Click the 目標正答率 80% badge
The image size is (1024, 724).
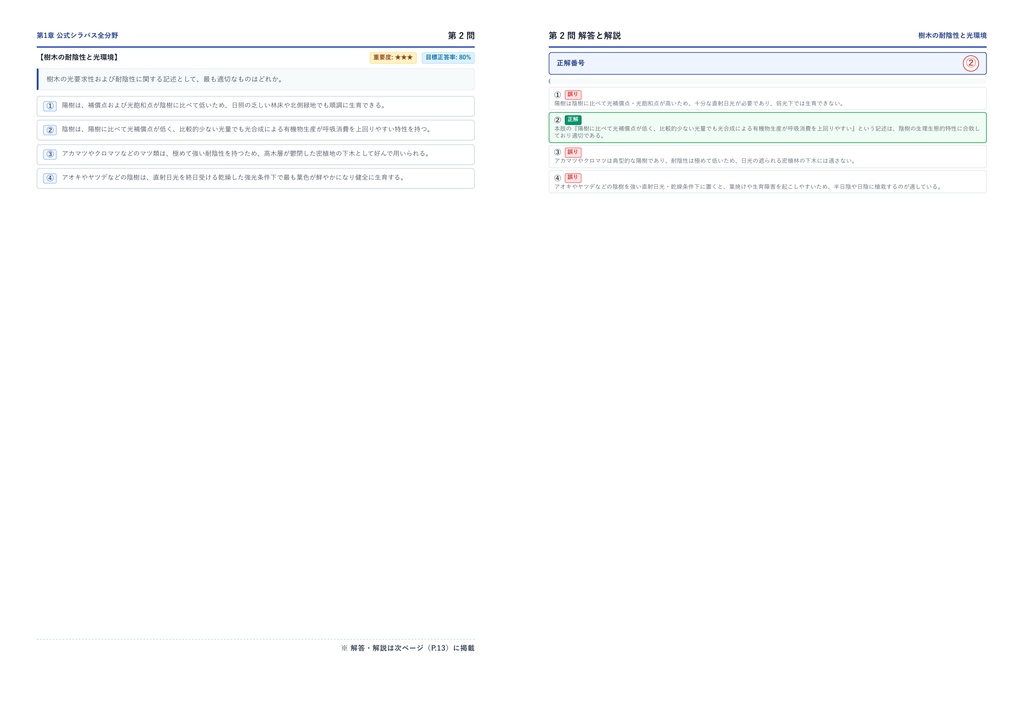click(448, 57)
